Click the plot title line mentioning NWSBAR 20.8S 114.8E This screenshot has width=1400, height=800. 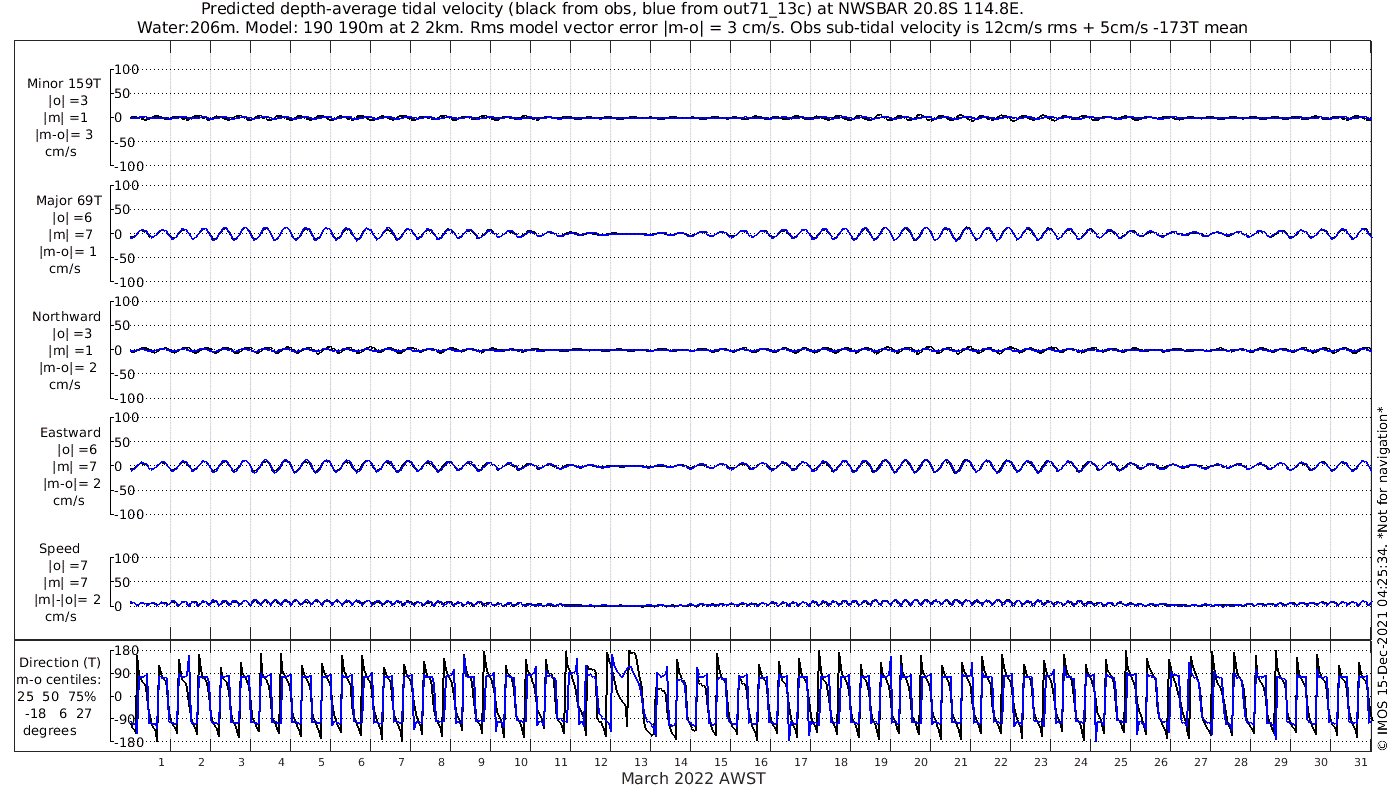pyautogui.click(x=612, y=9)
